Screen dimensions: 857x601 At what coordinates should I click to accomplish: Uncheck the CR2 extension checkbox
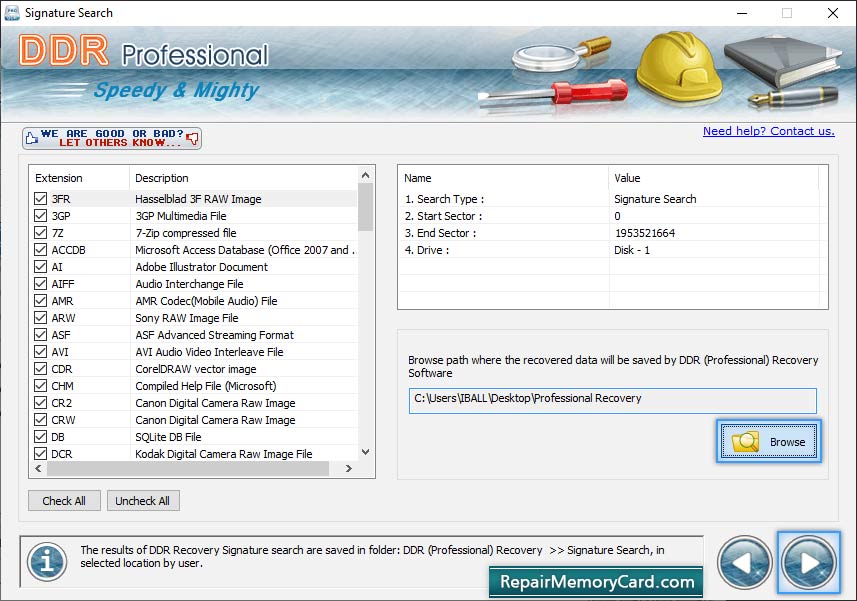tap(40, 403)
